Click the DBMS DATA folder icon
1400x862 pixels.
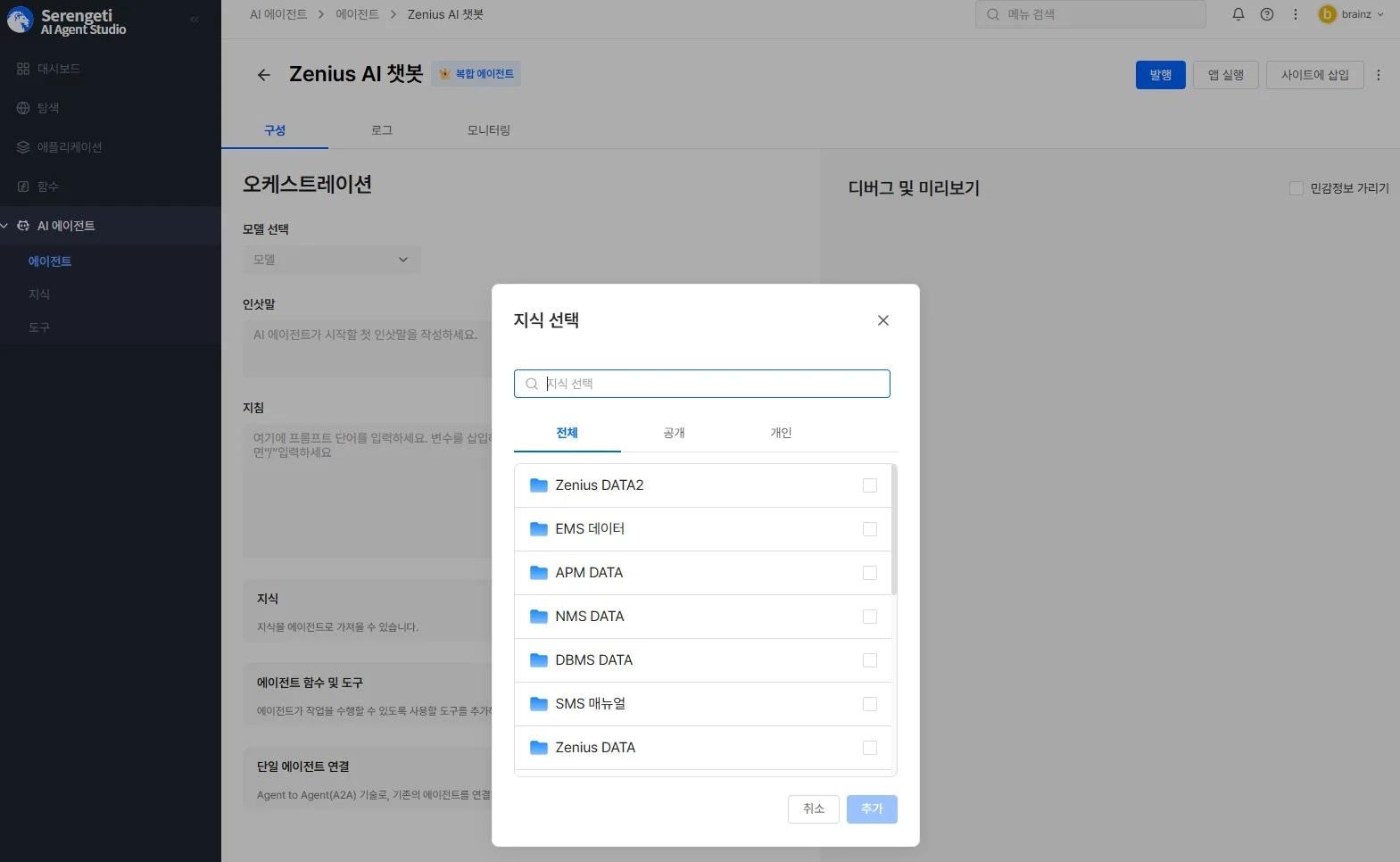(539, 660)
